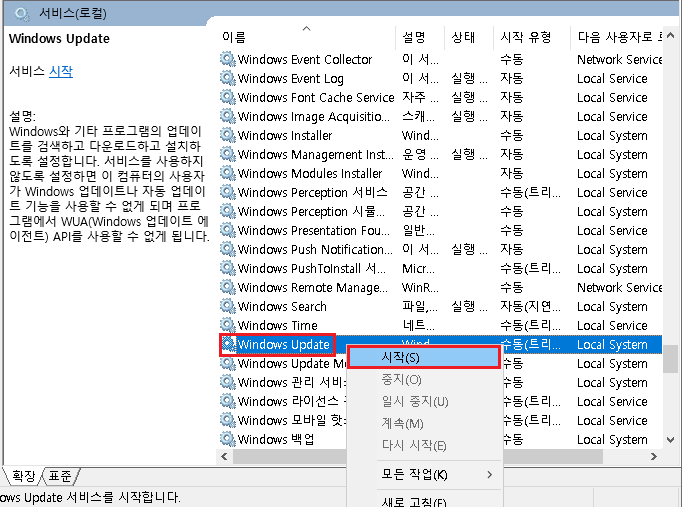Click the Windows Image Acquisition gear icon
The image size is (682, 507).
click(227, 116)
